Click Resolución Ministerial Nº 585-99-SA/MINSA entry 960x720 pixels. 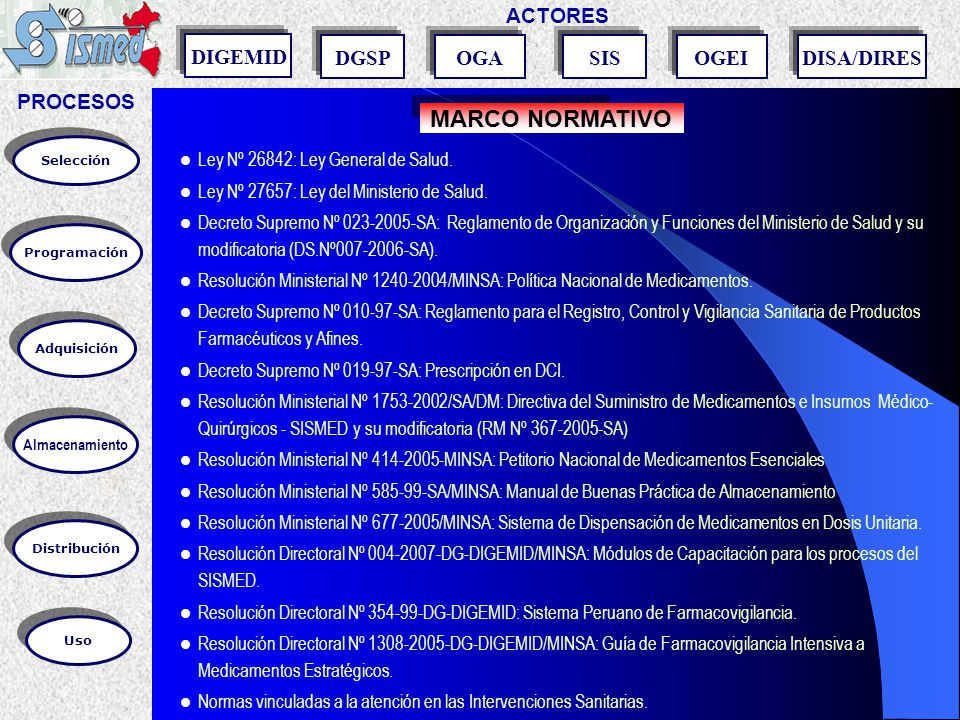tap(516, 492)
